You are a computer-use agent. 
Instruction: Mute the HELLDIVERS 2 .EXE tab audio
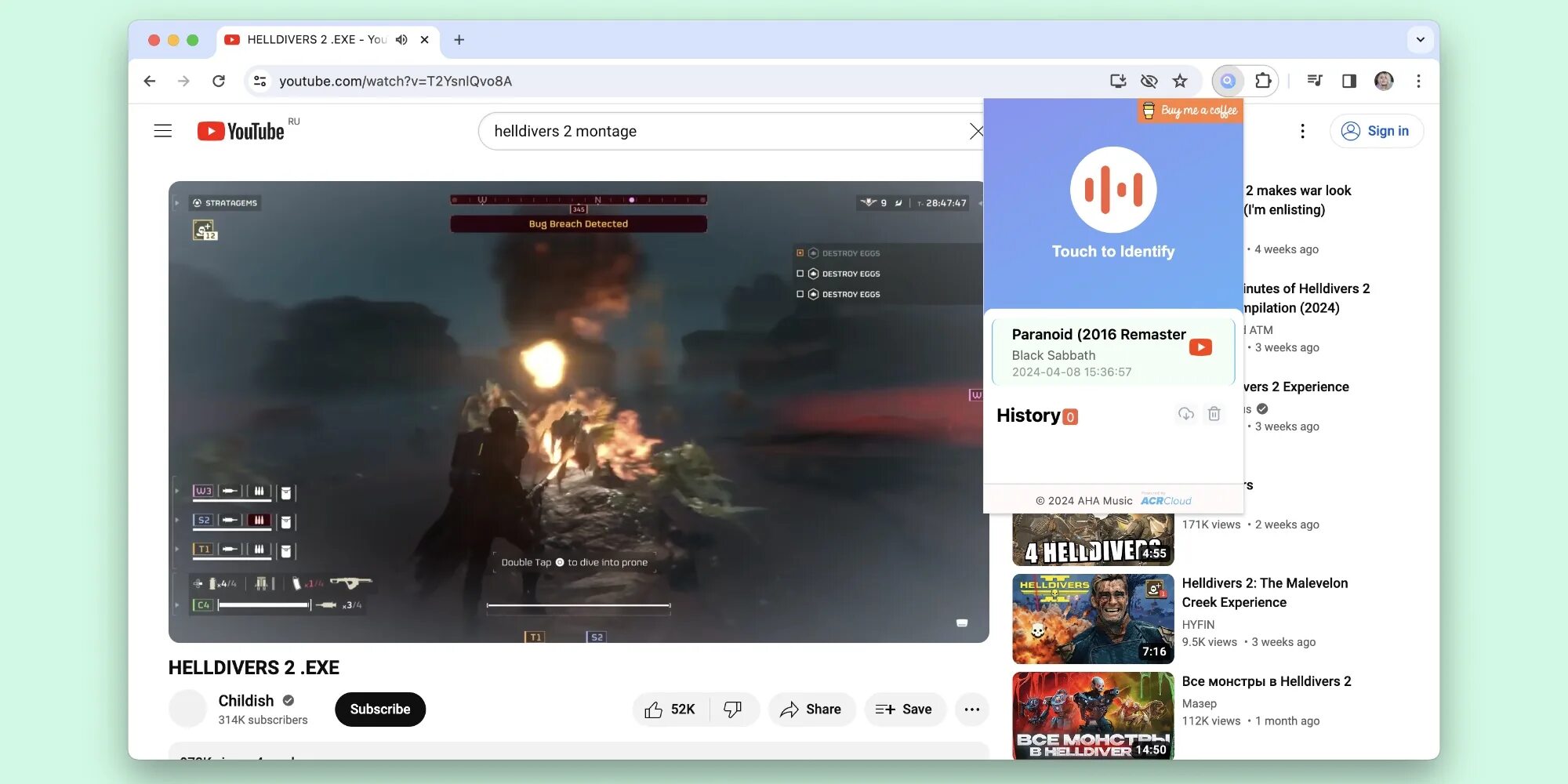click(x=401, y=39)
